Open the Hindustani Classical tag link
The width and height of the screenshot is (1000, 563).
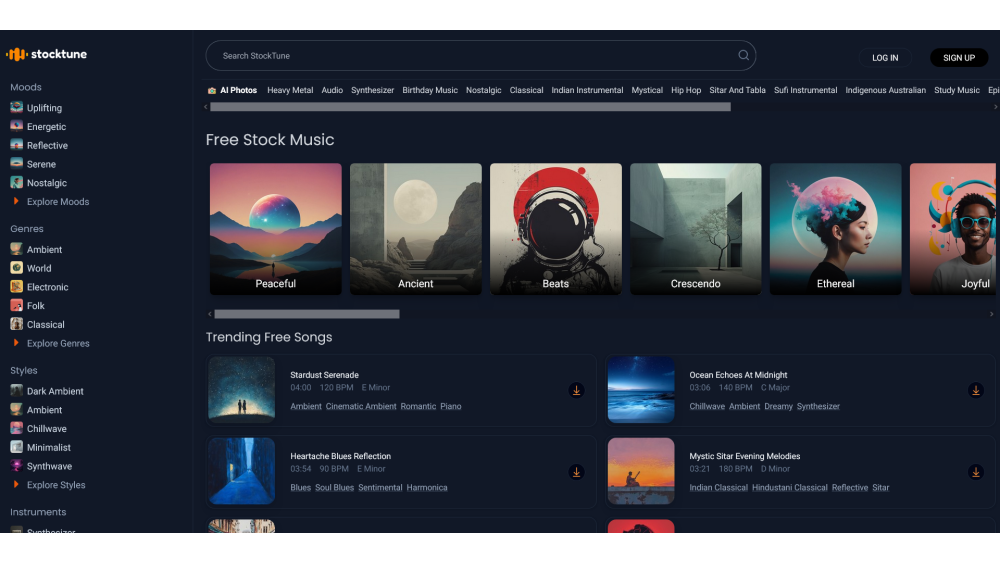click(x=790, y=488)
